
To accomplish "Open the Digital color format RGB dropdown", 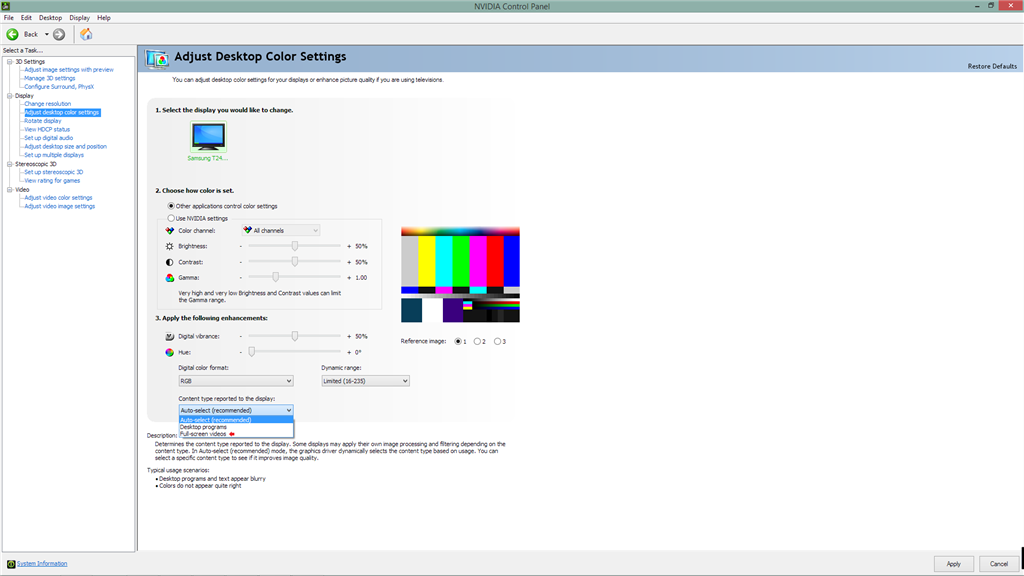I will [x=236, y=381].
